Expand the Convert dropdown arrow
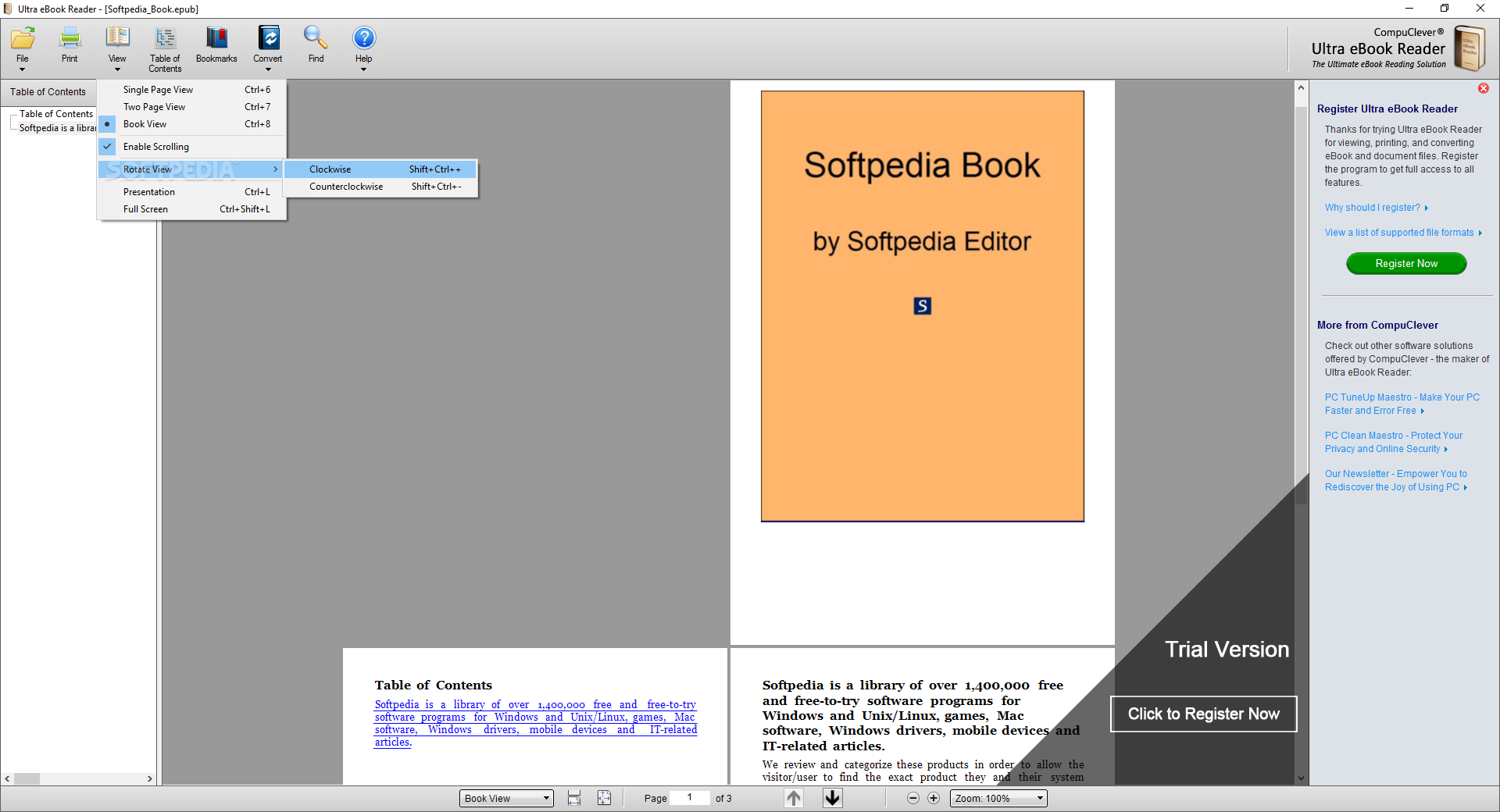This screenshot has width=1500, height=812. [x=268, y=69]
